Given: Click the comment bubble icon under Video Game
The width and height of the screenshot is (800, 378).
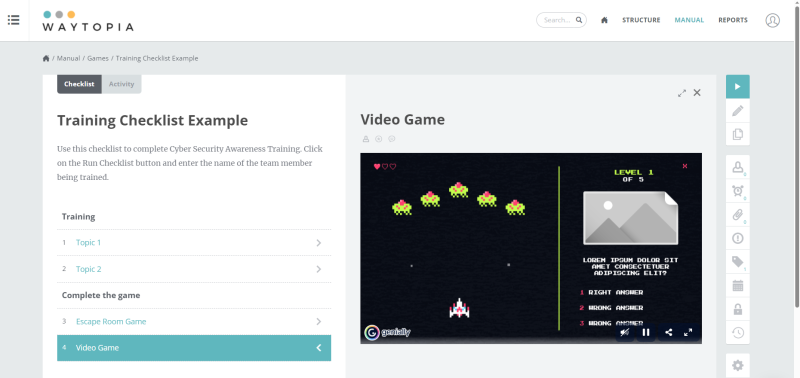Looking at the screenshot, I should [392, 139].
